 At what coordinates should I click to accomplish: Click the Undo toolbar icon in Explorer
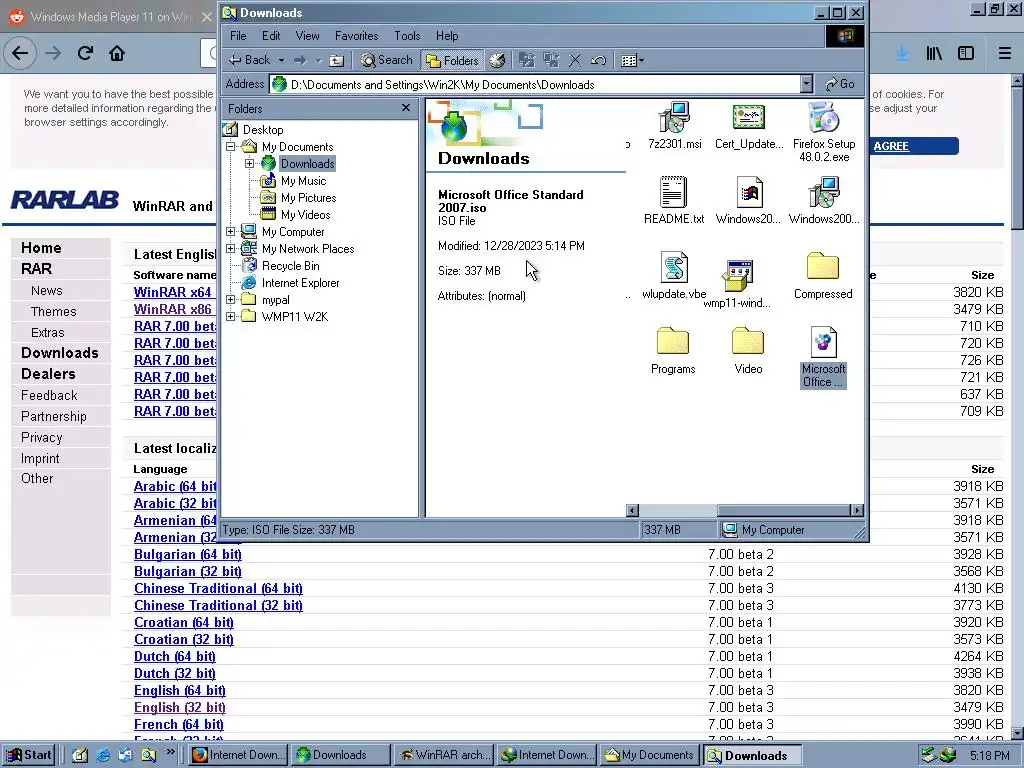598,61
